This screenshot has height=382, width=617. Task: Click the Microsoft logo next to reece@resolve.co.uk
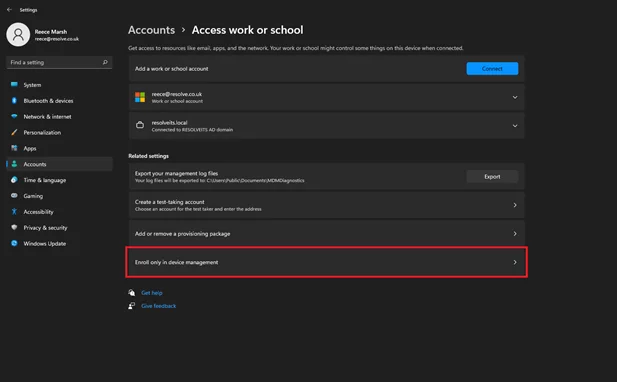tap(140, 97)
